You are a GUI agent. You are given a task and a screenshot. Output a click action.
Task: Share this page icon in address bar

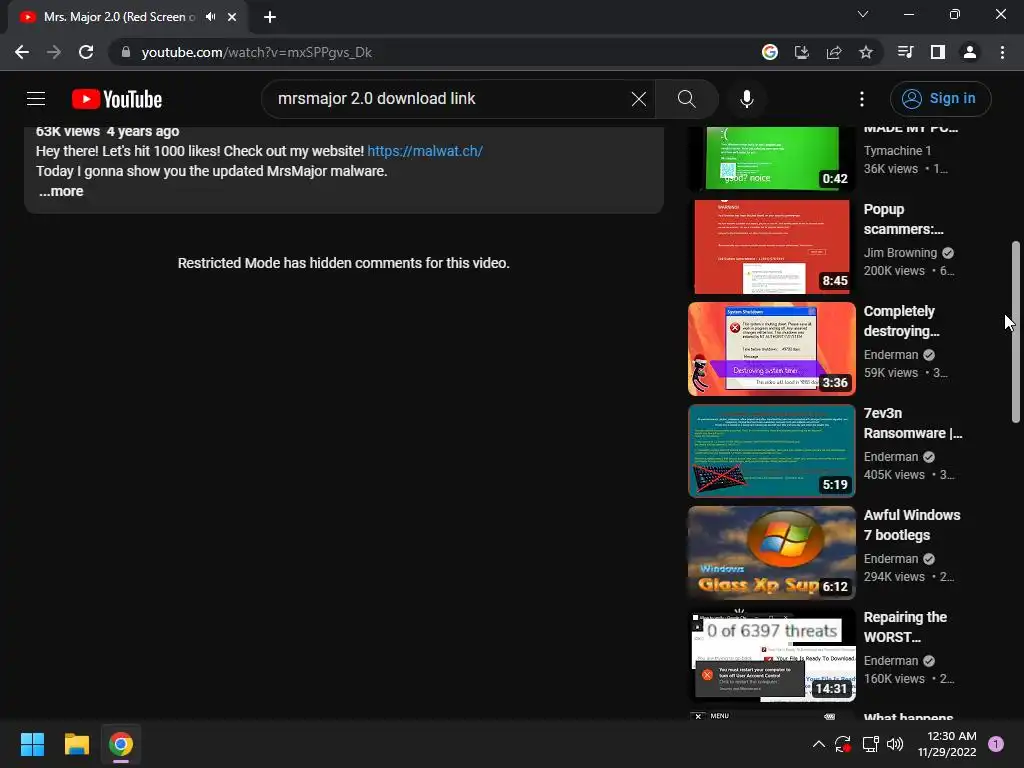(833, 52)
